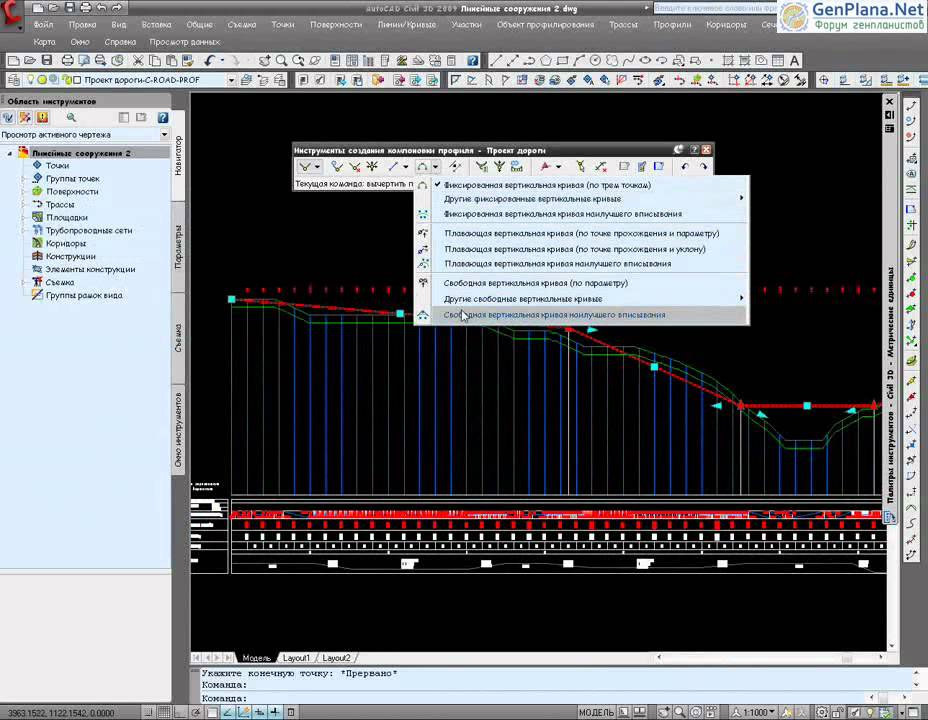Click the Zoom magnifier in standard toolbar
This screenshot has width=928, height=720.
click(282, 60)
